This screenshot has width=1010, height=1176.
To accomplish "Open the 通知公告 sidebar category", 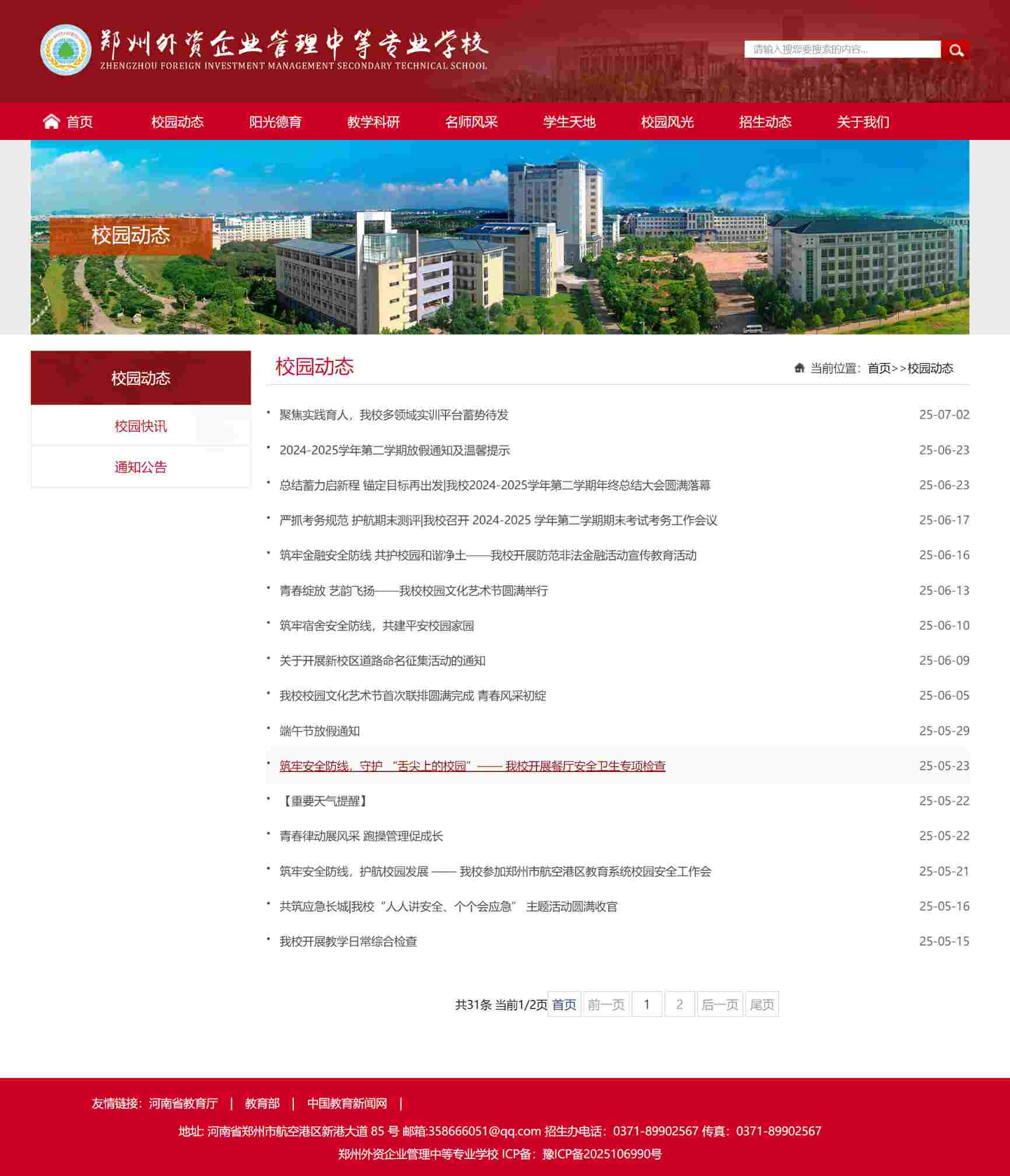I will (141, 468).
